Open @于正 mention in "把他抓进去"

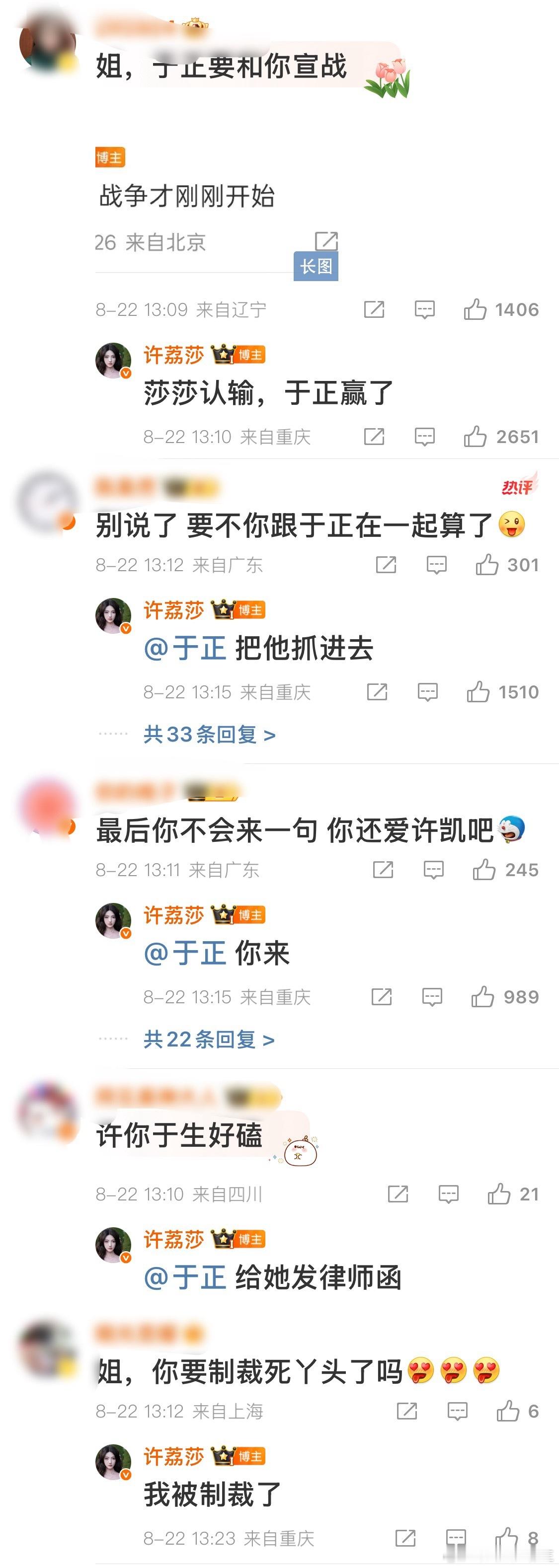[184, 648]
